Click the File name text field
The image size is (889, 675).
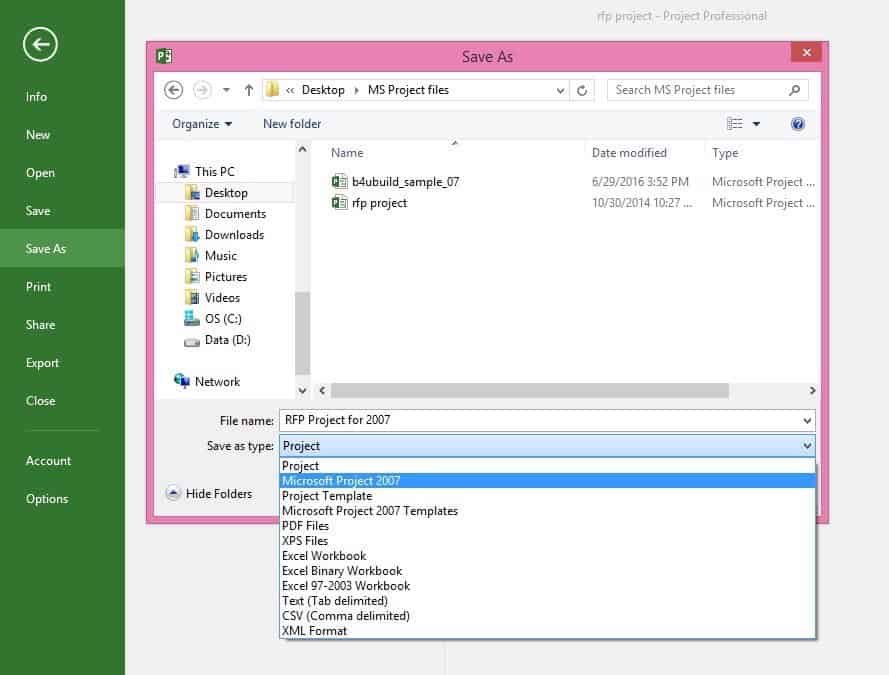(x=538, y=420)
